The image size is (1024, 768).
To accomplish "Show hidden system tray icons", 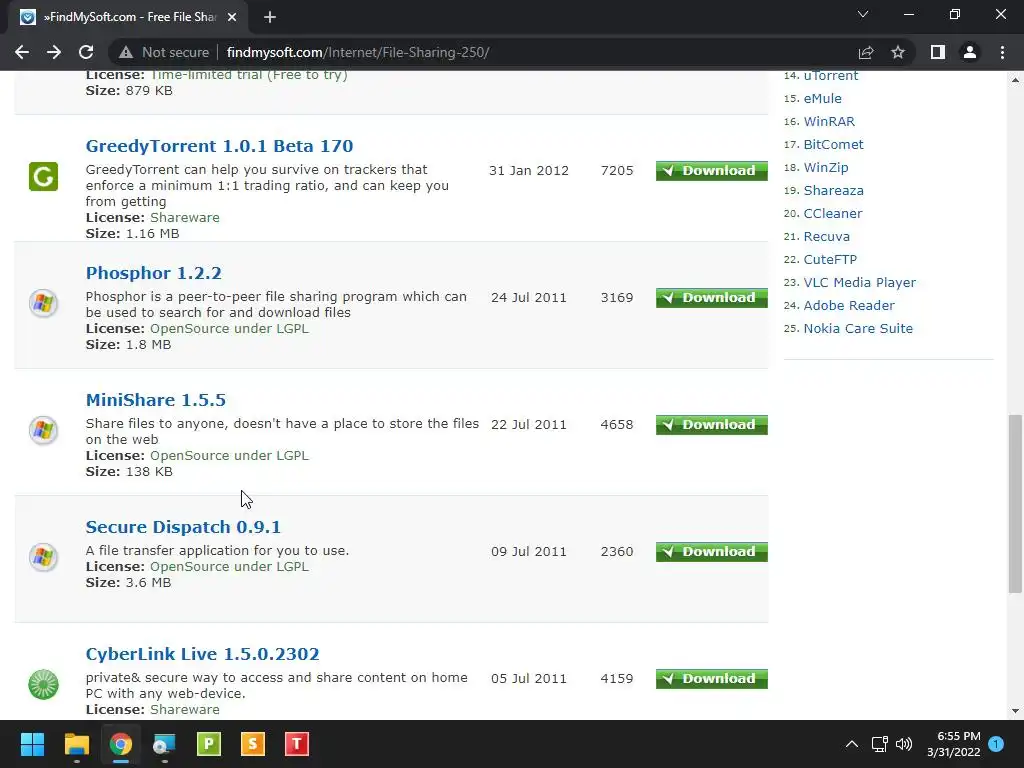I will (x=852, y=744).
